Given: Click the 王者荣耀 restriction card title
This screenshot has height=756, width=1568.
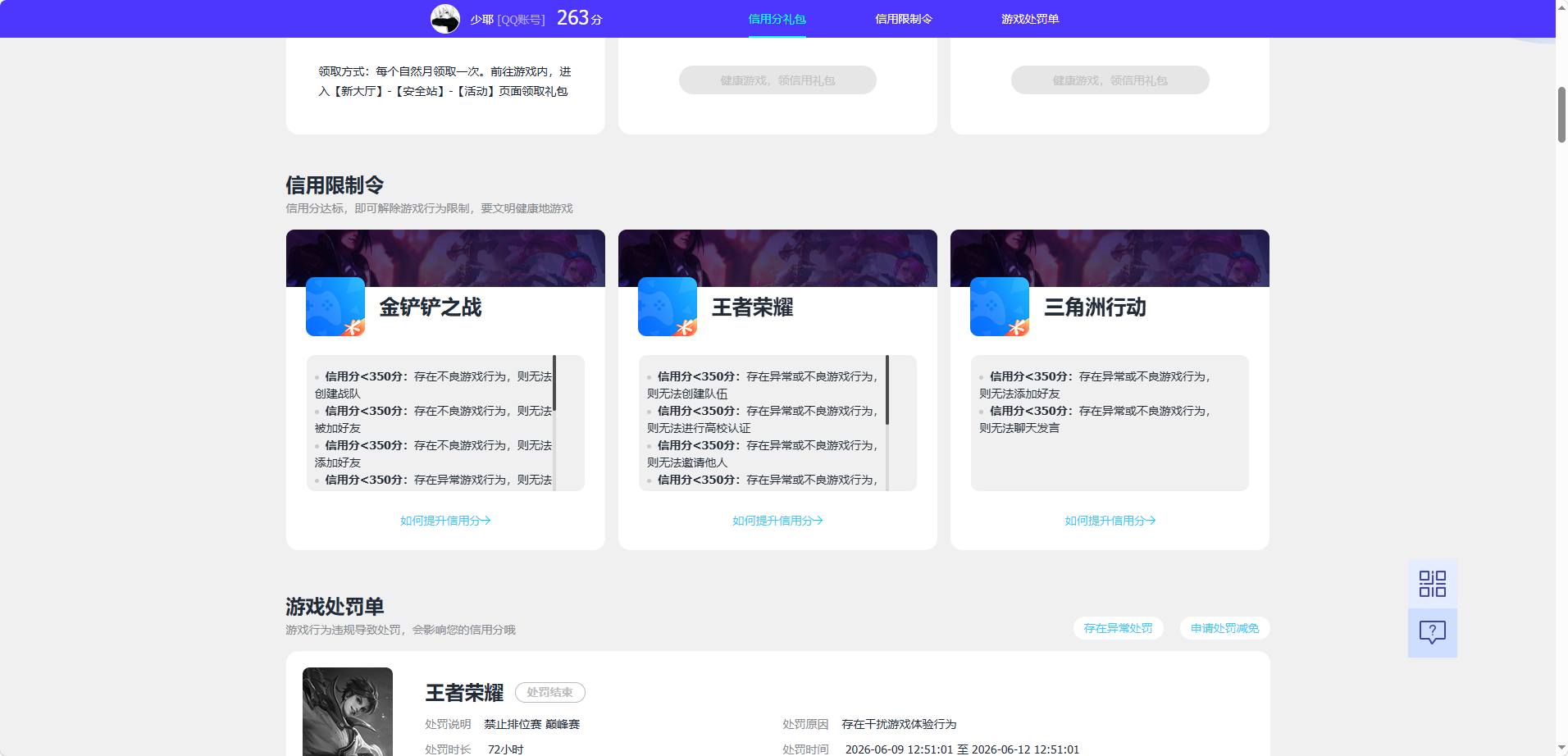Looking at the screenshot, I should click(x=752, y=307).
